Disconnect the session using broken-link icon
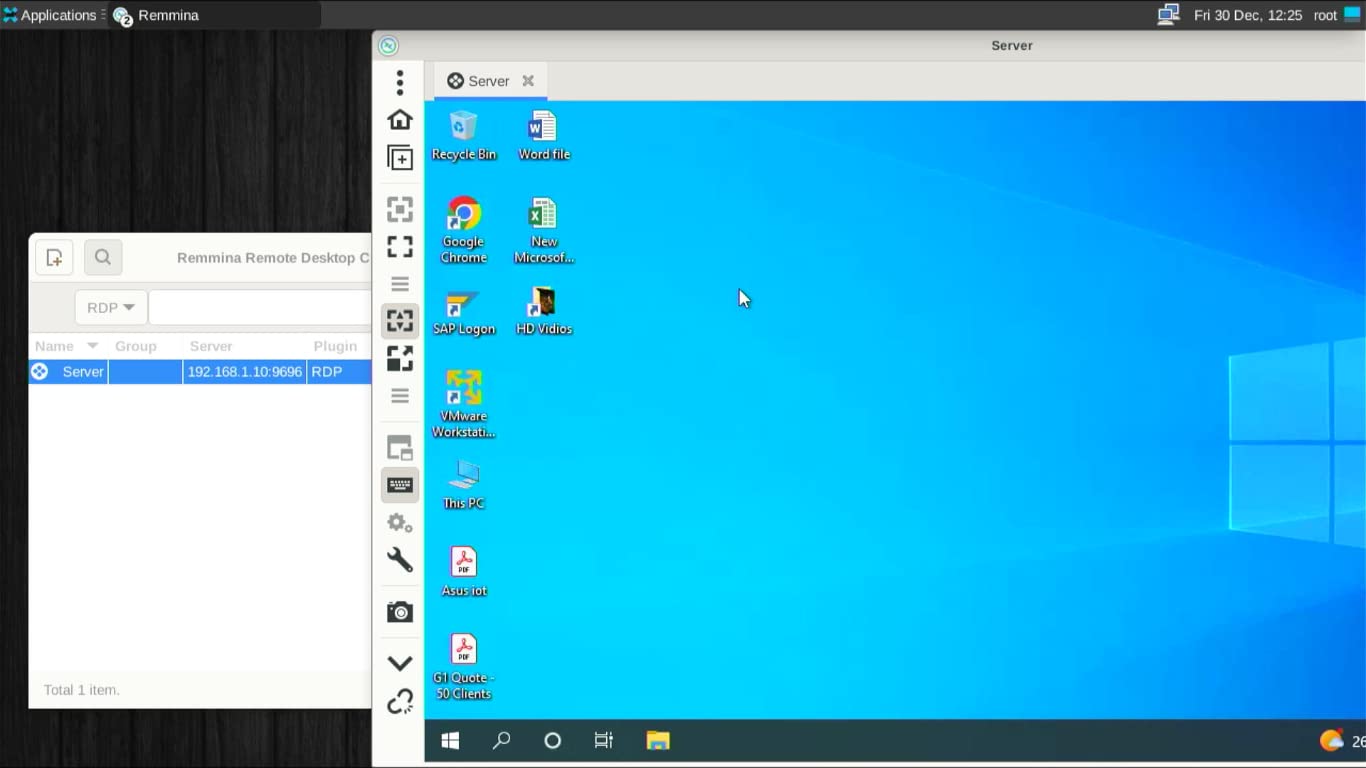 click(399, 701)
